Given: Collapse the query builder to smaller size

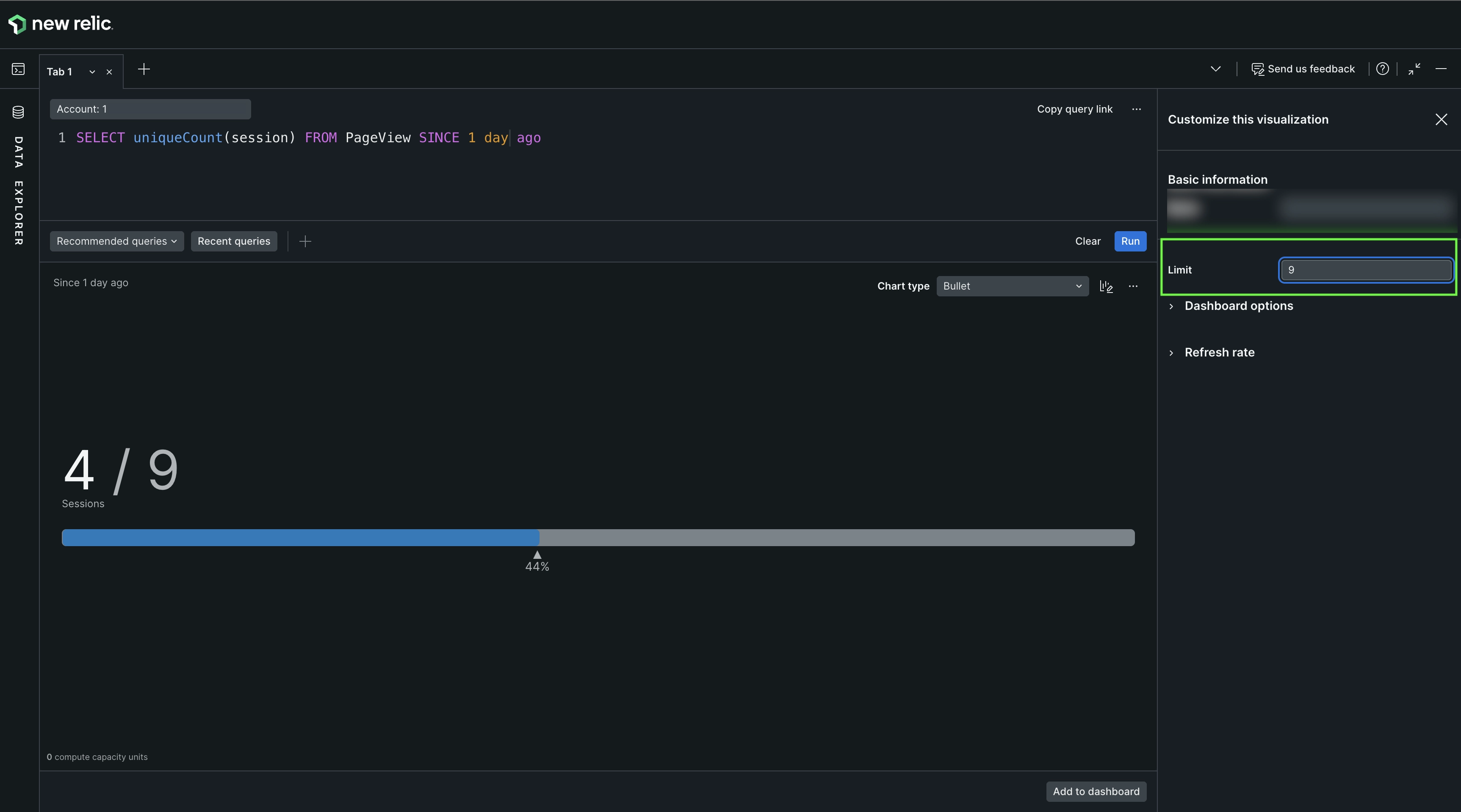Looking at the screenshot, I should point(1414,69).
